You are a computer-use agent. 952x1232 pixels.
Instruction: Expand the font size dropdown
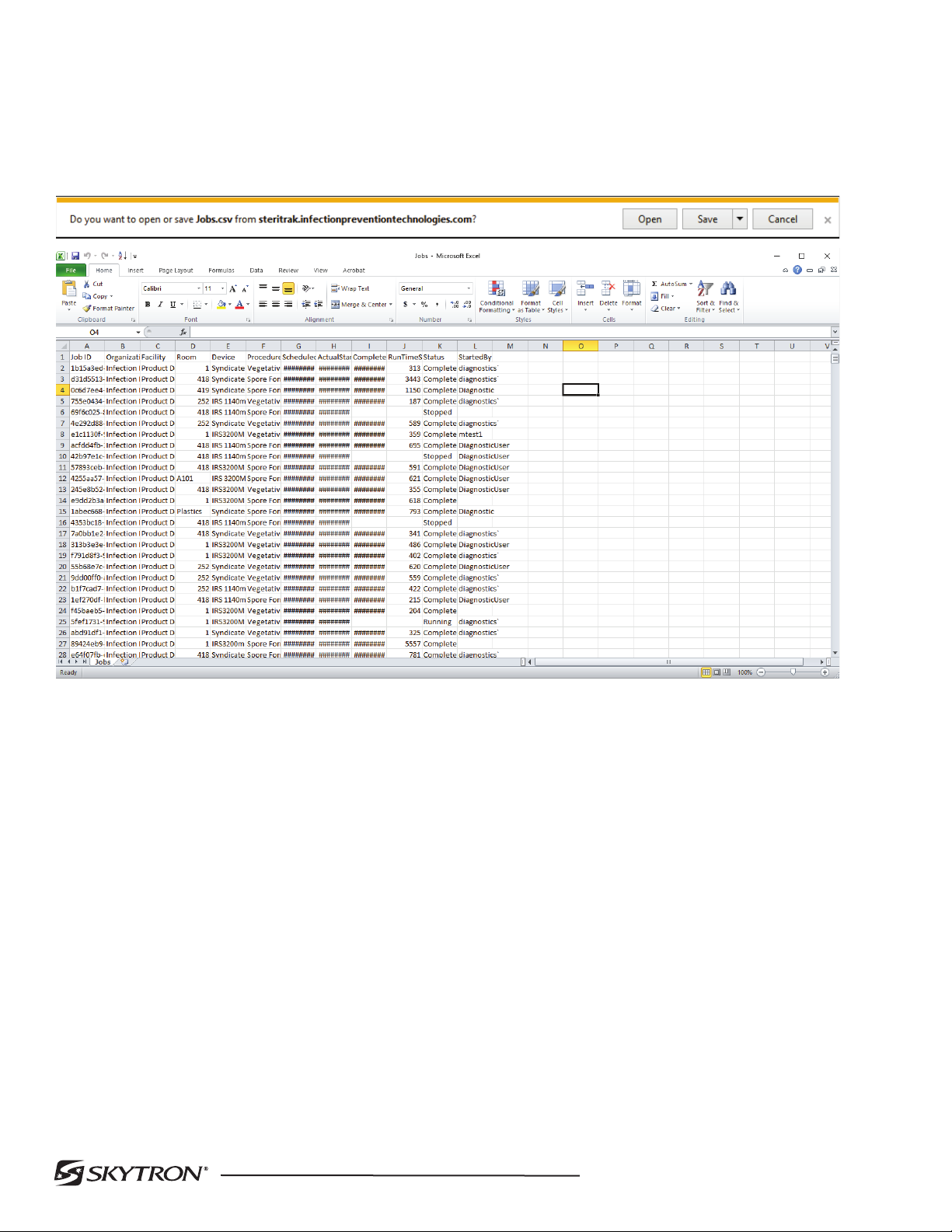(x=223, y=288)
